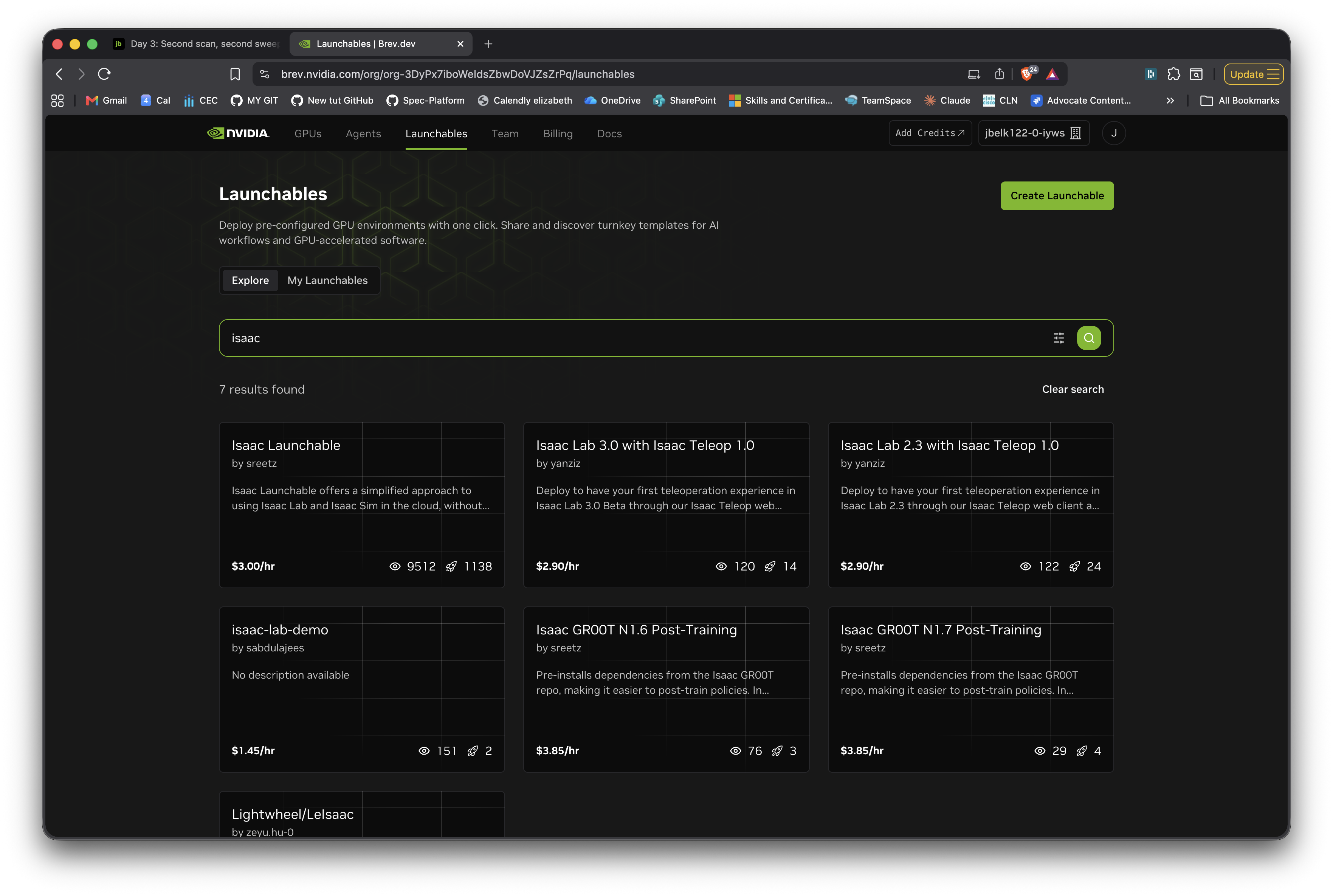Click the $3.00/hr price on Isaac Launchable
The image size is (1333, 896).
tap(253, 566)
